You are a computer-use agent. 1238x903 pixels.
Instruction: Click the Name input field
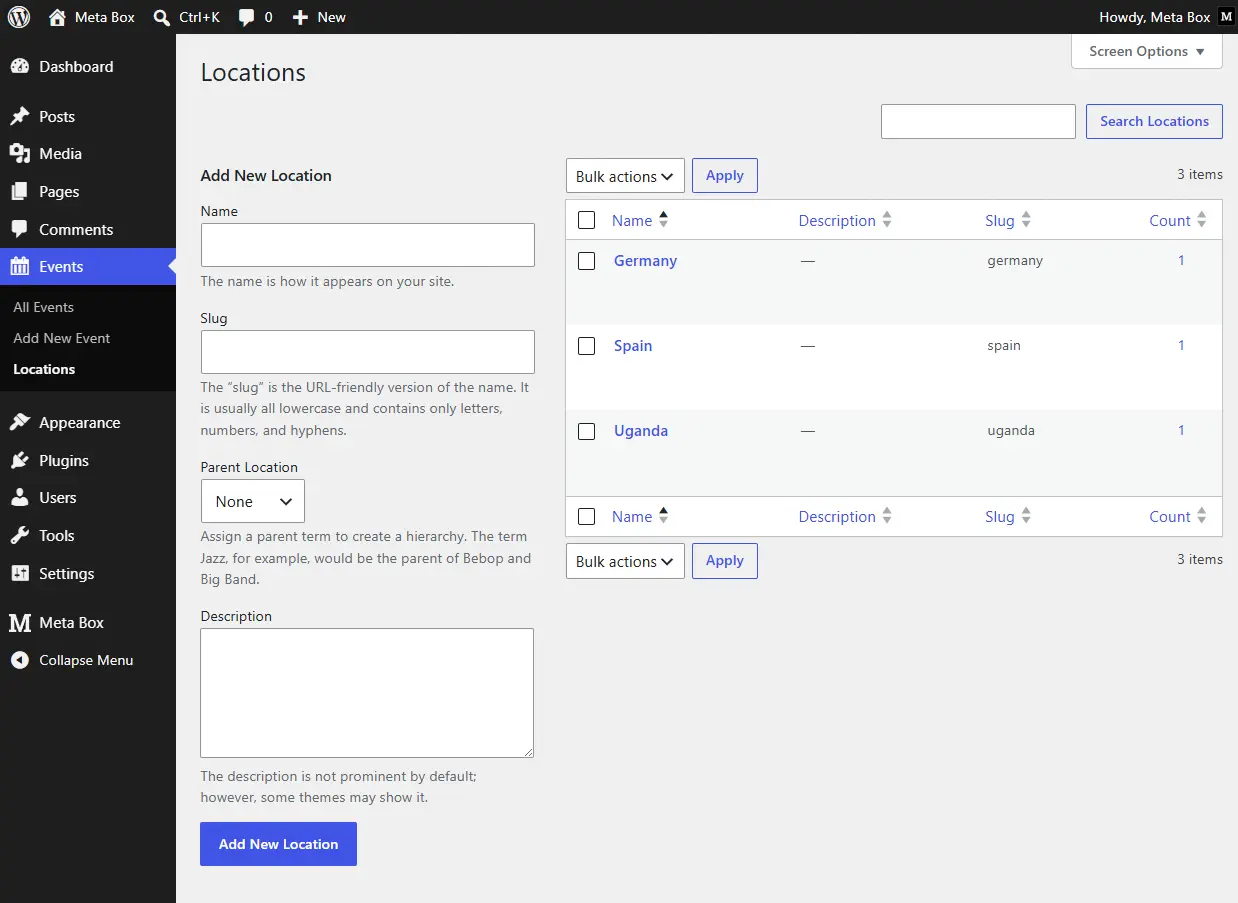[368, 245]
